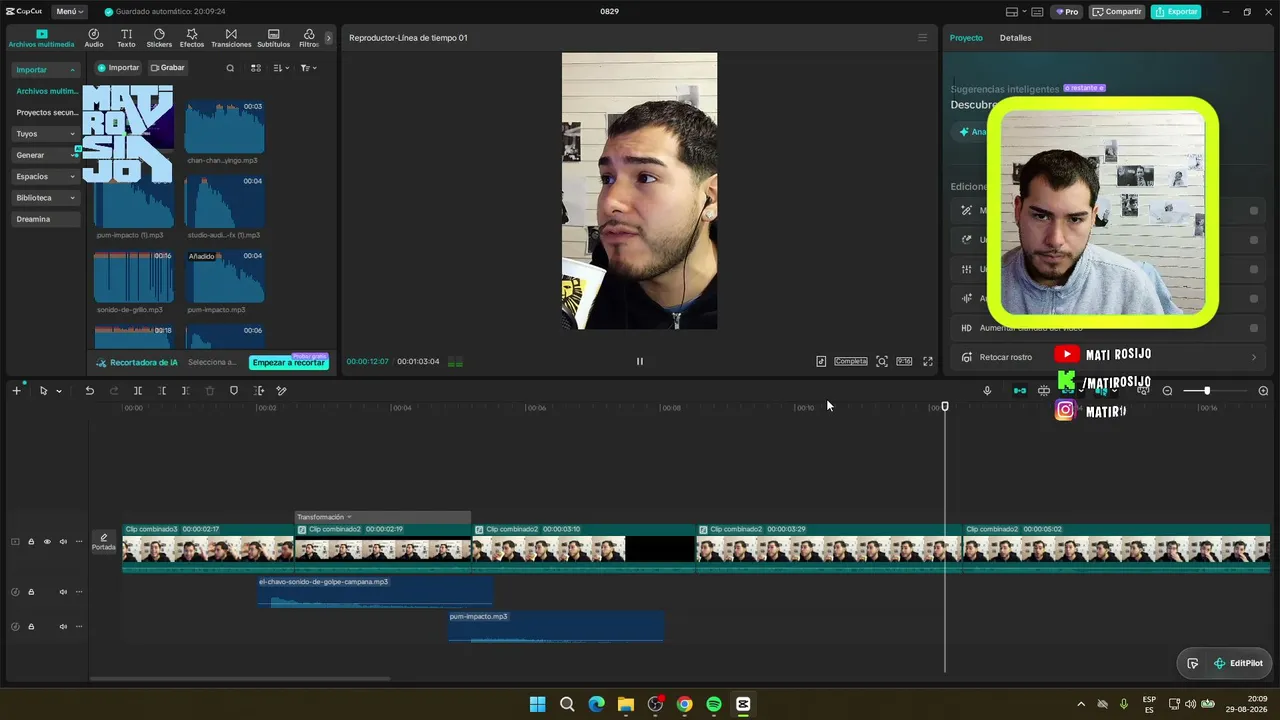1280x720 pixels.
Task: Collapse the Importar section
Action: (x=46, y=70)
